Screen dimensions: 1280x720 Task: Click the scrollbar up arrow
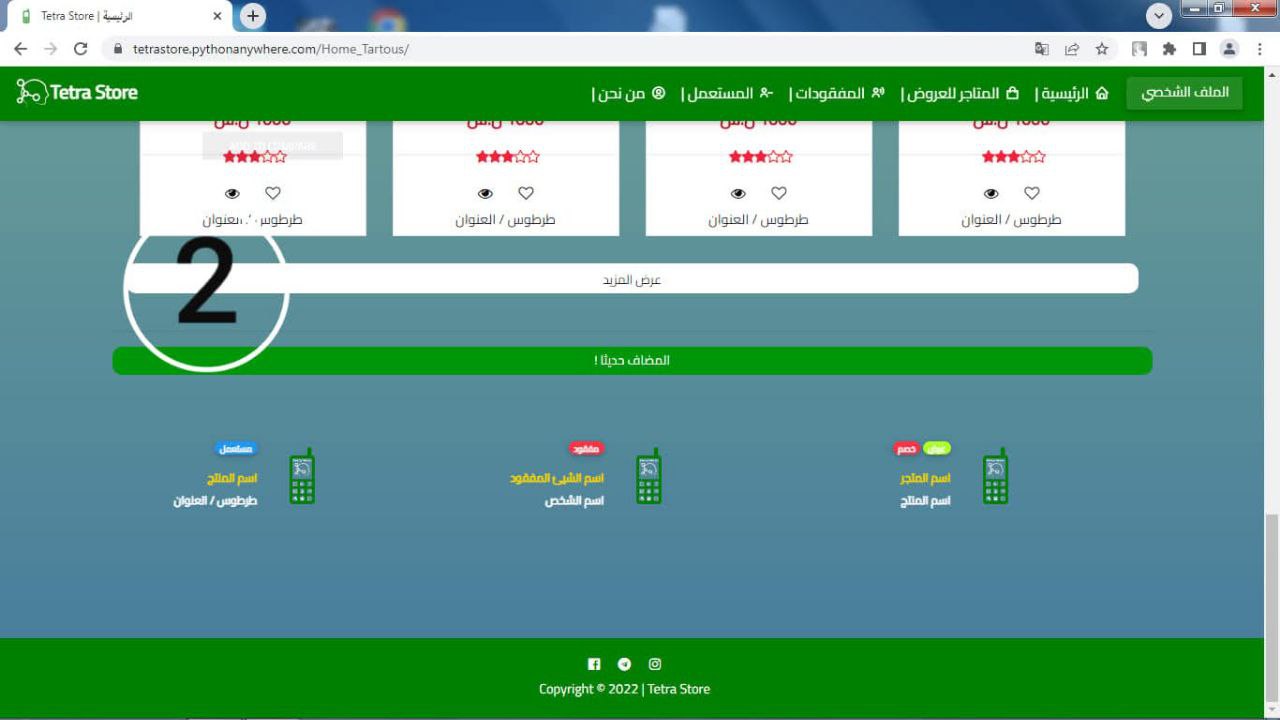point(1271,74)
